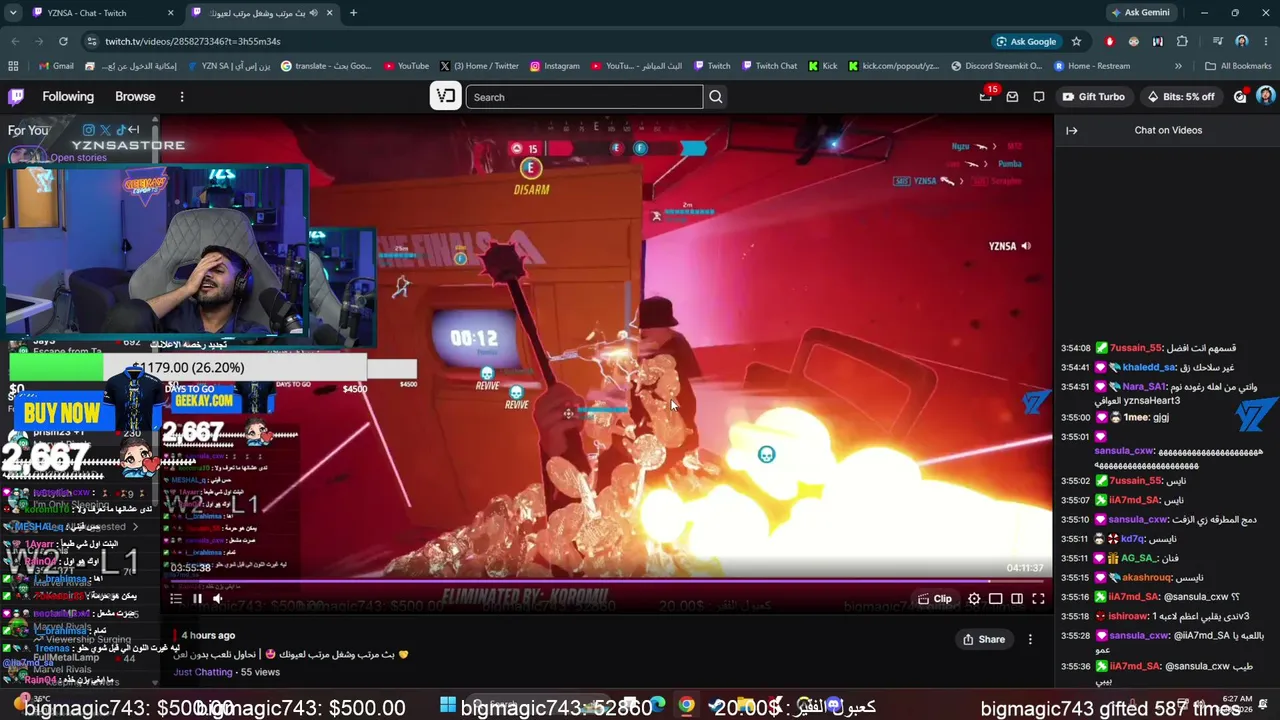The width and height of the screenshot is (1280, 720).
Task: Open the Just Chatting category link
Action: (203, 672)
